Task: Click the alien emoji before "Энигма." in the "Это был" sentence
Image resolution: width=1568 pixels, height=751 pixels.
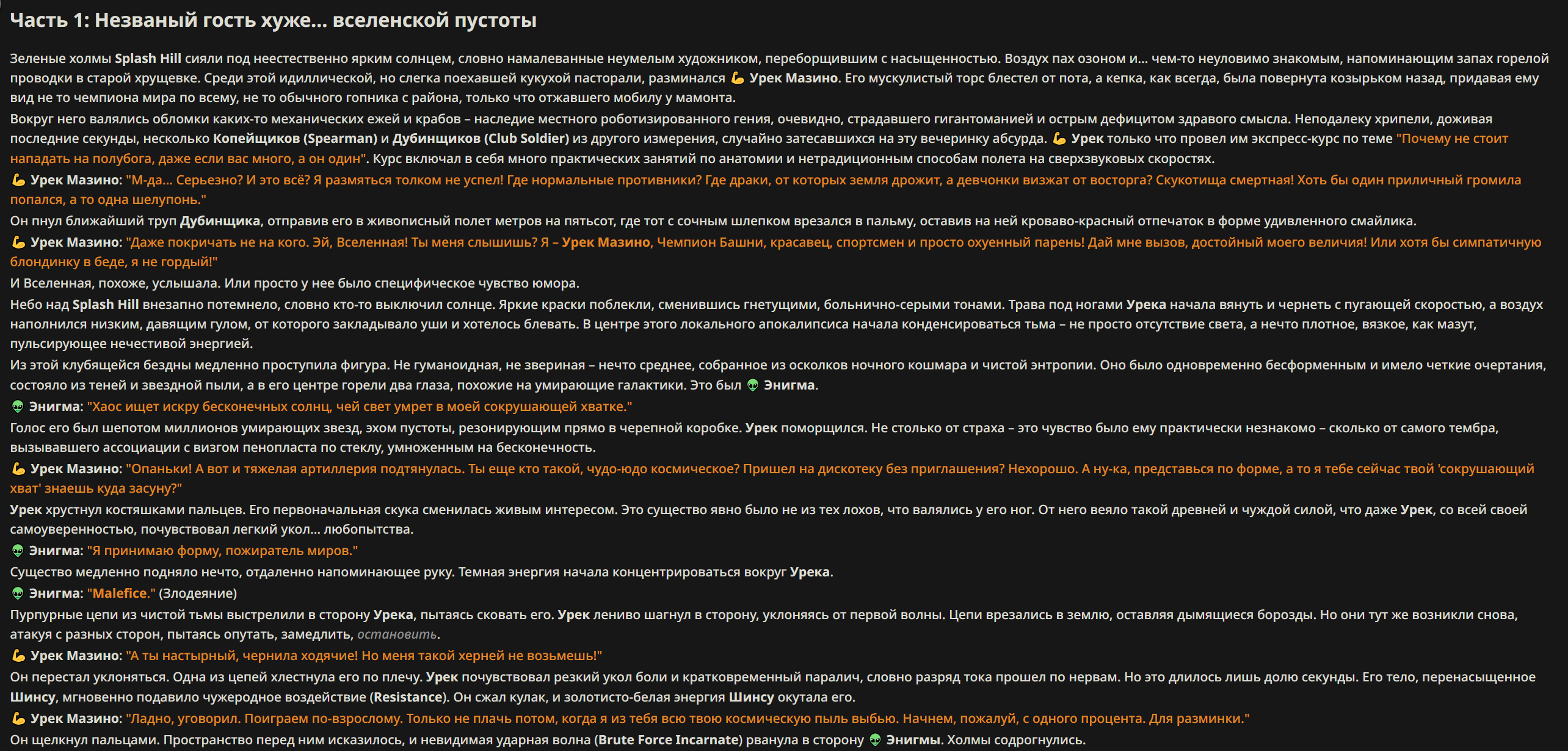Action: [x=753, y=385]
